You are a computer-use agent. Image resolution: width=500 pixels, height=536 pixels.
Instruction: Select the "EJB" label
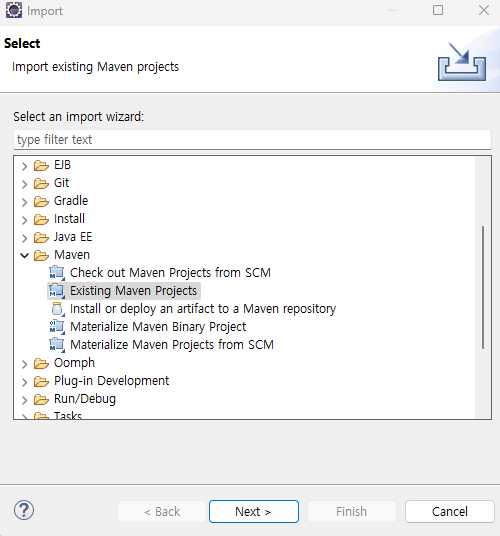pos(62,165)
